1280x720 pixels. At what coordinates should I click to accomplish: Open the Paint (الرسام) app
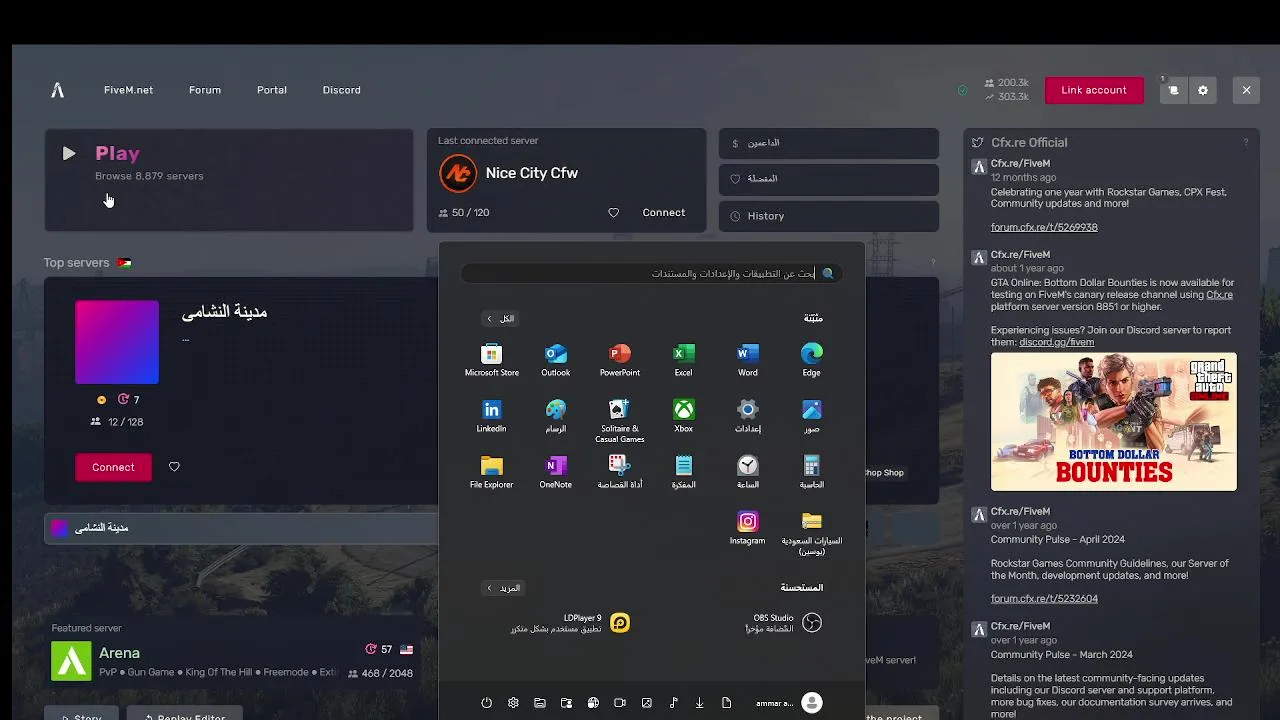(556, 416)
